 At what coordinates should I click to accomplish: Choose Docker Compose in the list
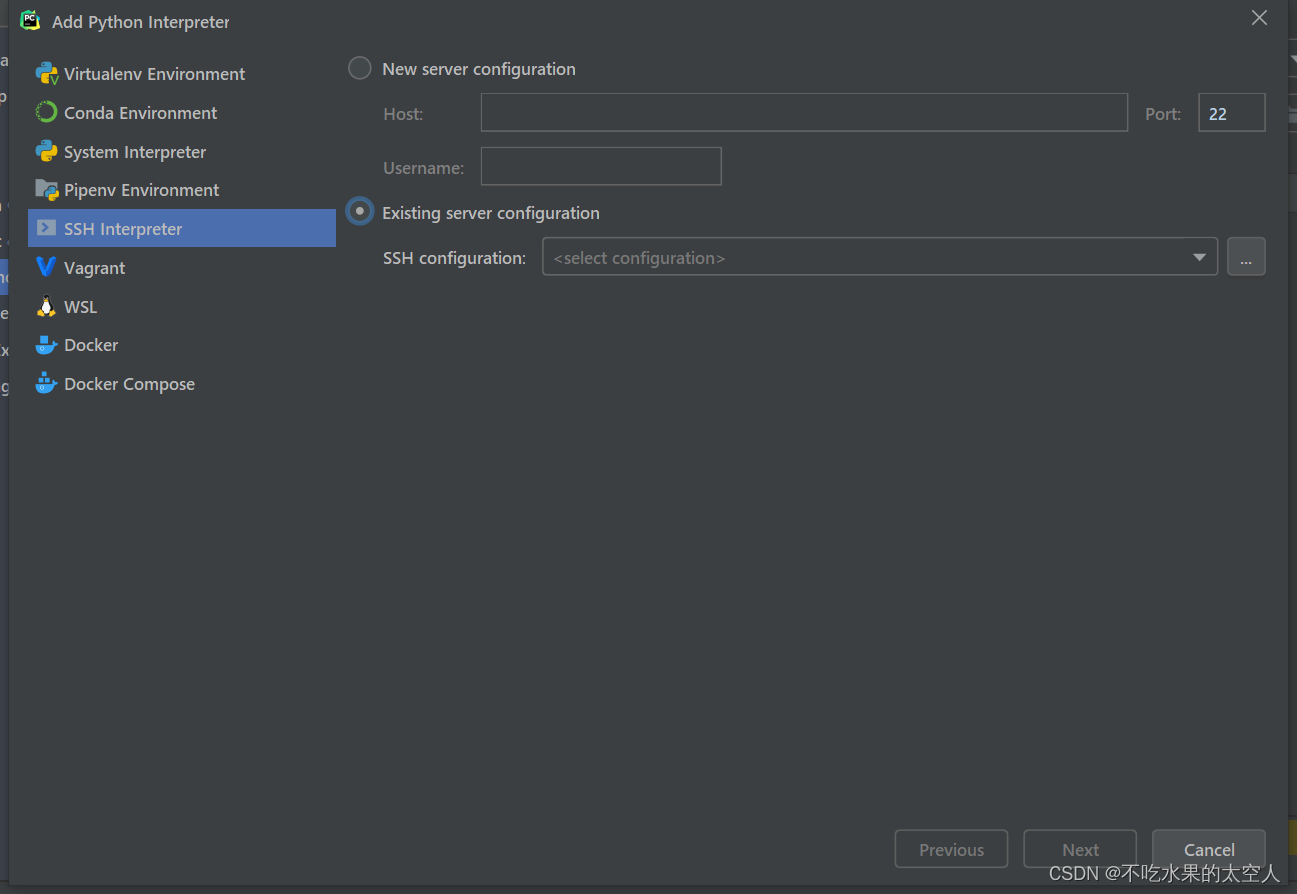click(182, 383)
